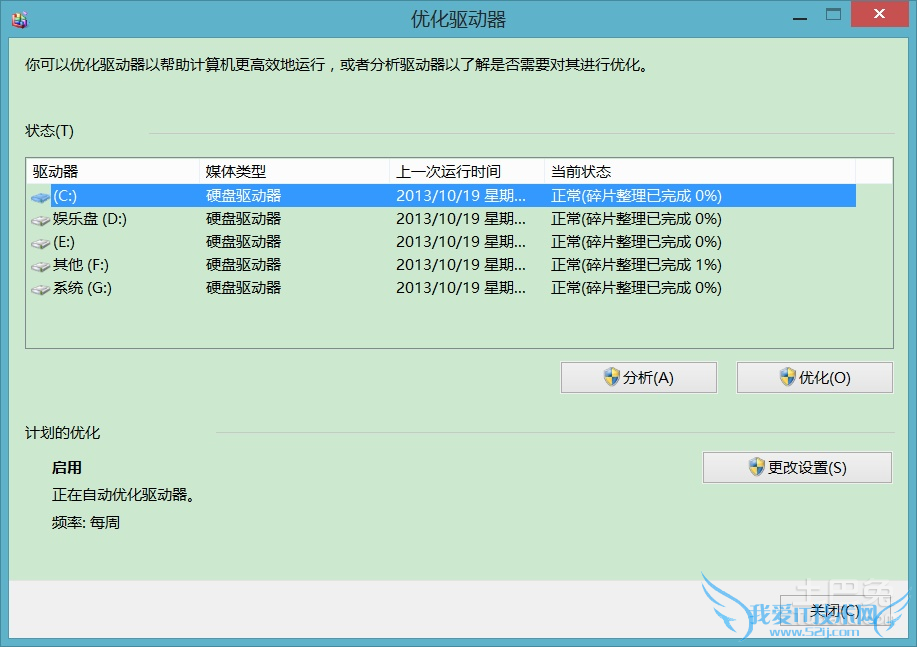Select the 娱乐盘 (D:) drive icon

(x=40, y=221)
